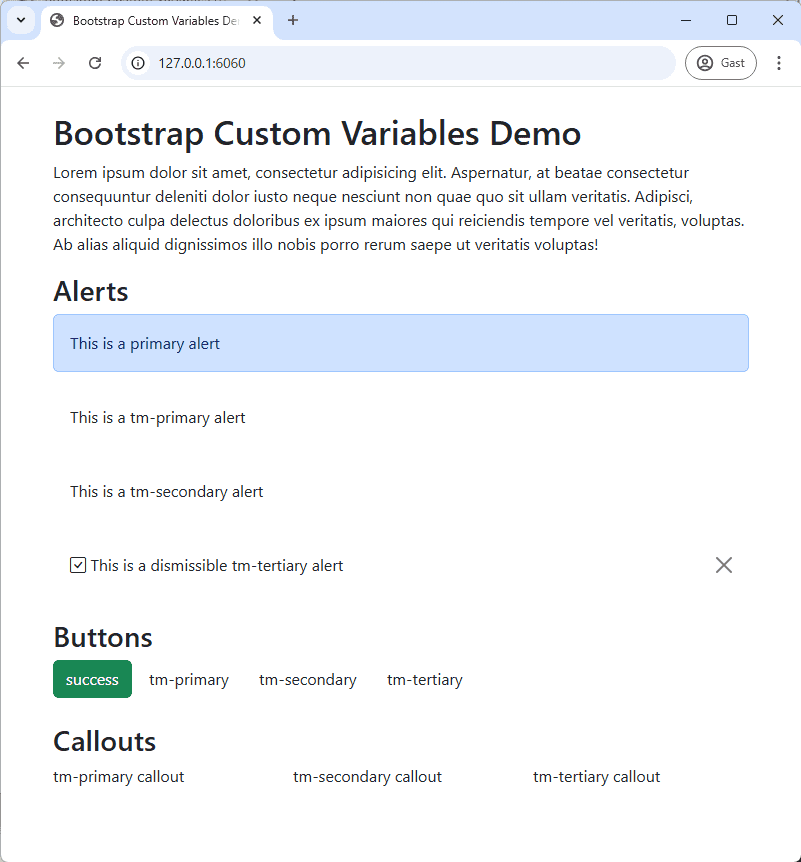Close the browser window
This screenshot has height=862, width=801.
(x=777, y=20)
